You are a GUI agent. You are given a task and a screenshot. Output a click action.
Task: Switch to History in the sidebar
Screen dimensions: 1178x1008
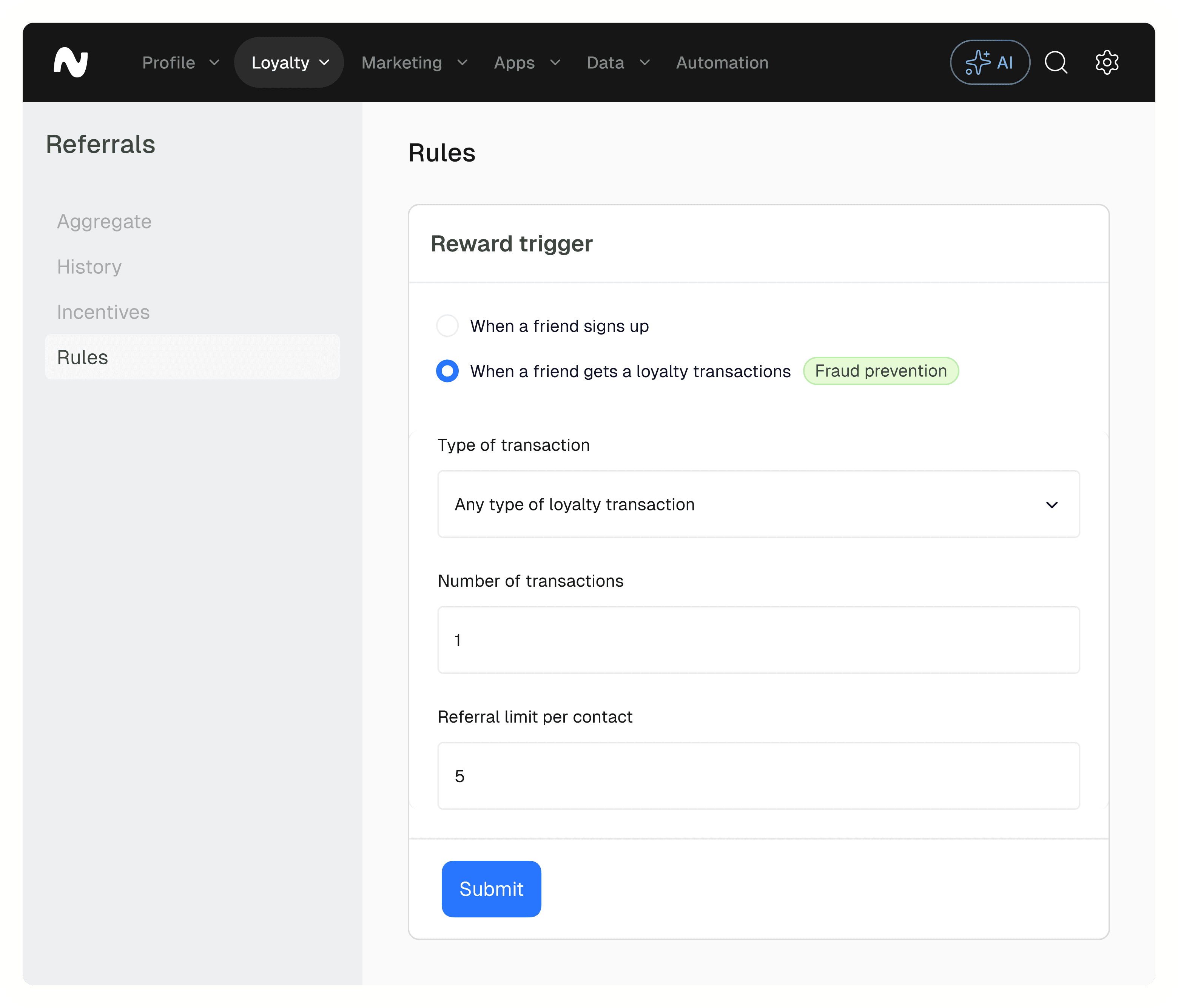click(x=89, y=267)
